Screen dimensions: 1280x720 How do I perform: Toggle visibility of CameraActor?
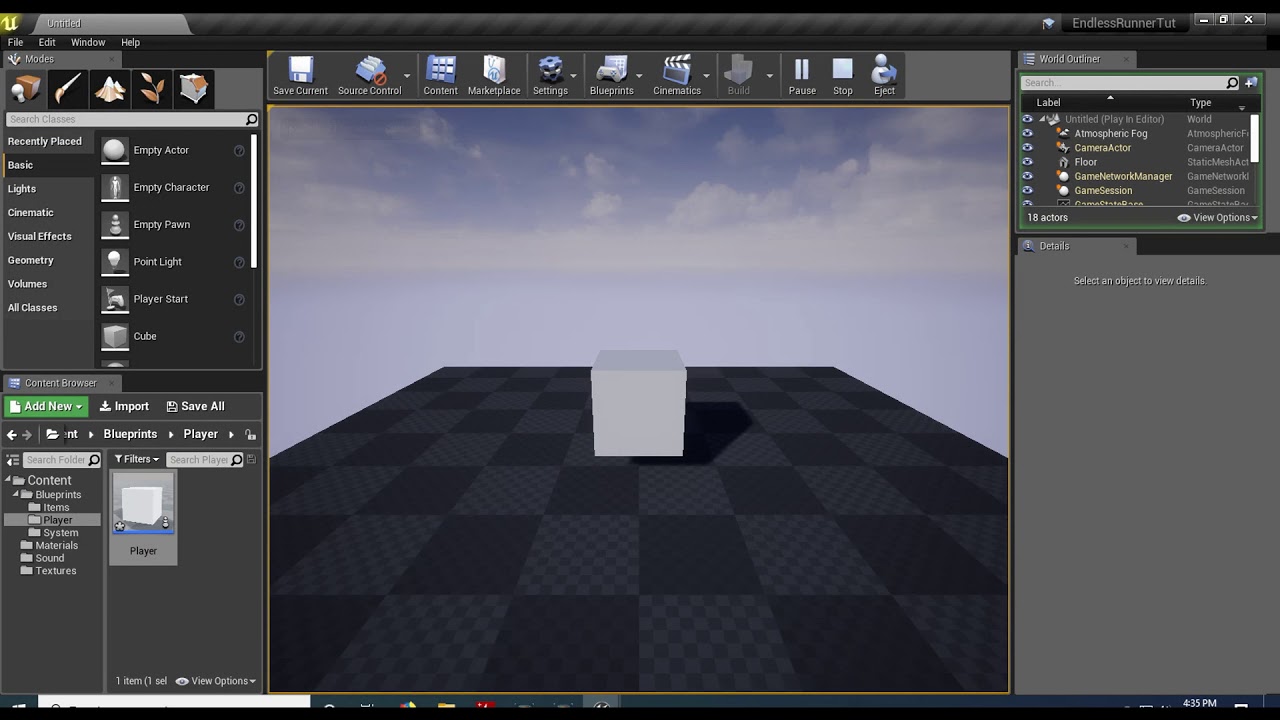click(x=1027, y=148)
